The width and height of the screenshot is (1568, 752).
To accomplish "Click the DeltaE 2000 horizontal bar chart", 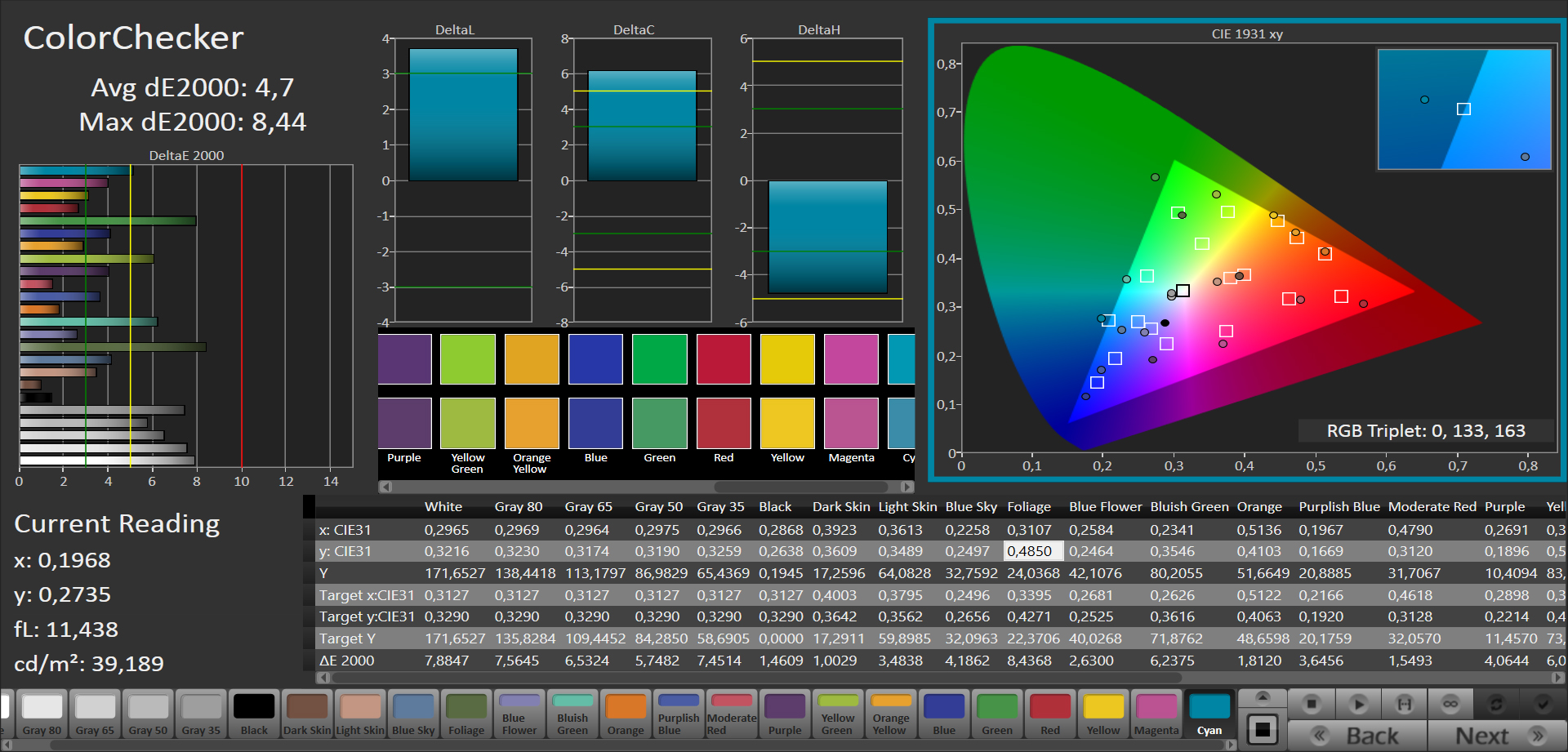I will coord(186,316).
